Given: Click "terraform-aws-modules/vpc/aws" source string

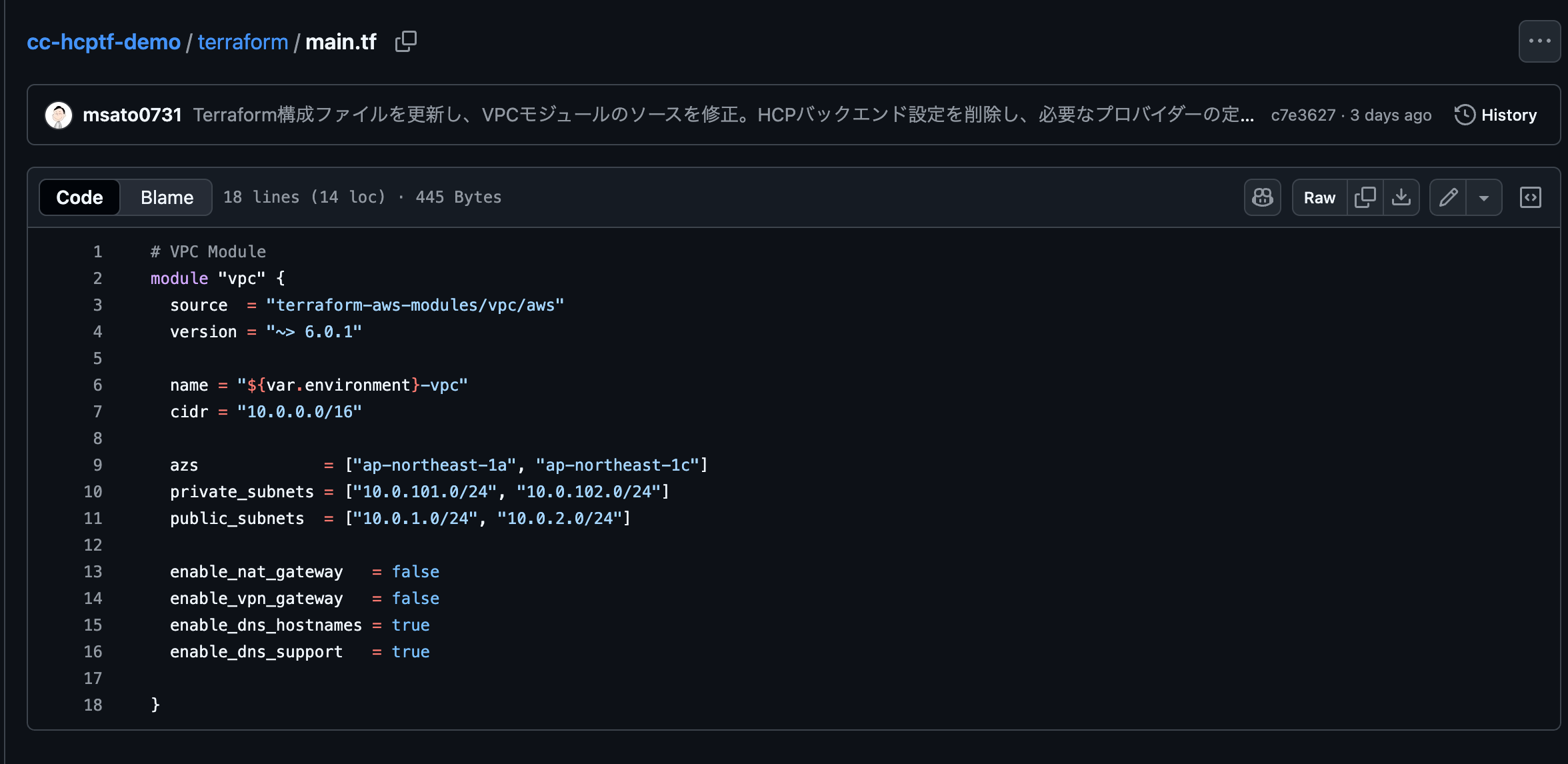Looking at the screenshot, I should pyautogui.click(x=415, y=305).
